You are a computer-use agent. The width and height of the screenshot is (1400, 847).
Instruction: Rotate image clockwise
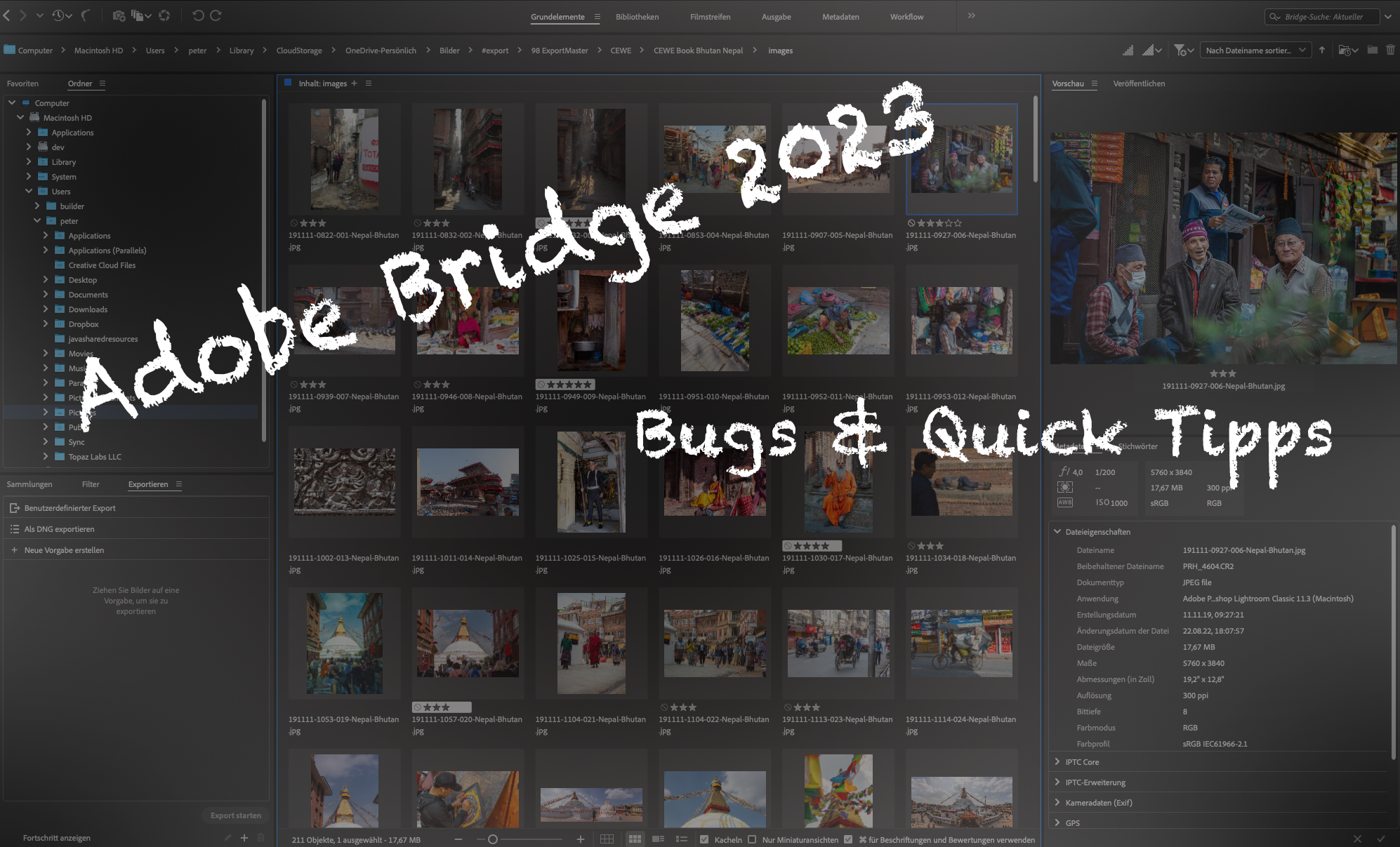click(x=216, y=15)
